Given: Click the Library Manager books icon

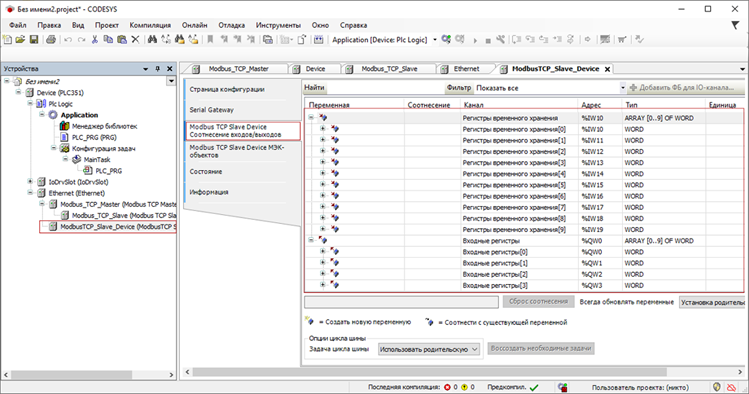Looking at the screenshot, I should click(64, 126).
